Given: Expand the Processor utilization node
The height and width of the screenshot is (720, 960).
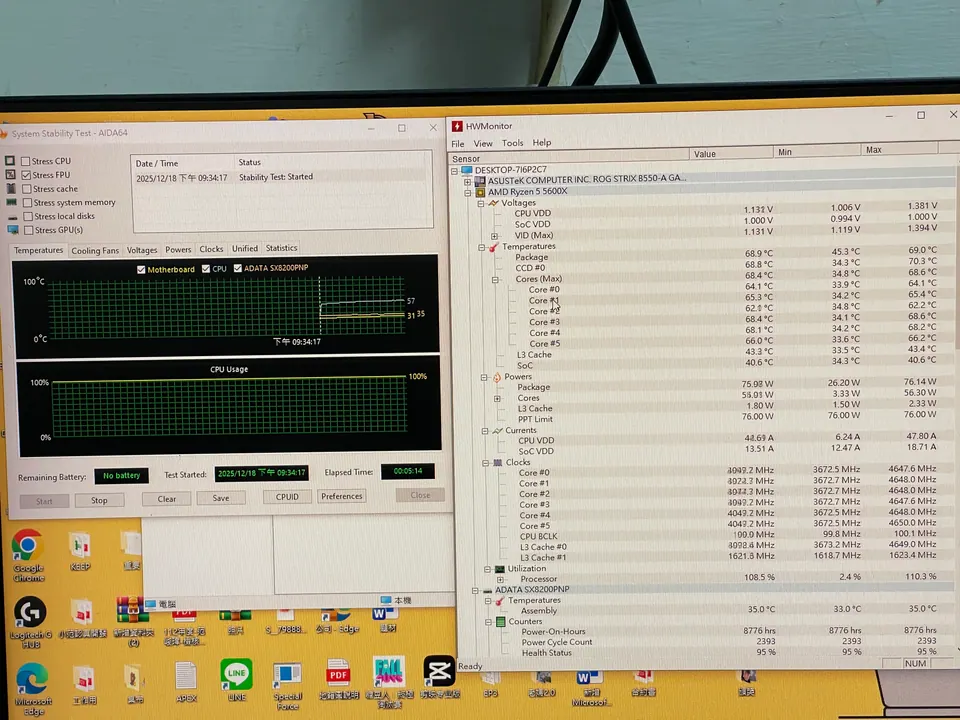Looking at the screenshot, I should tap(500, 579).
